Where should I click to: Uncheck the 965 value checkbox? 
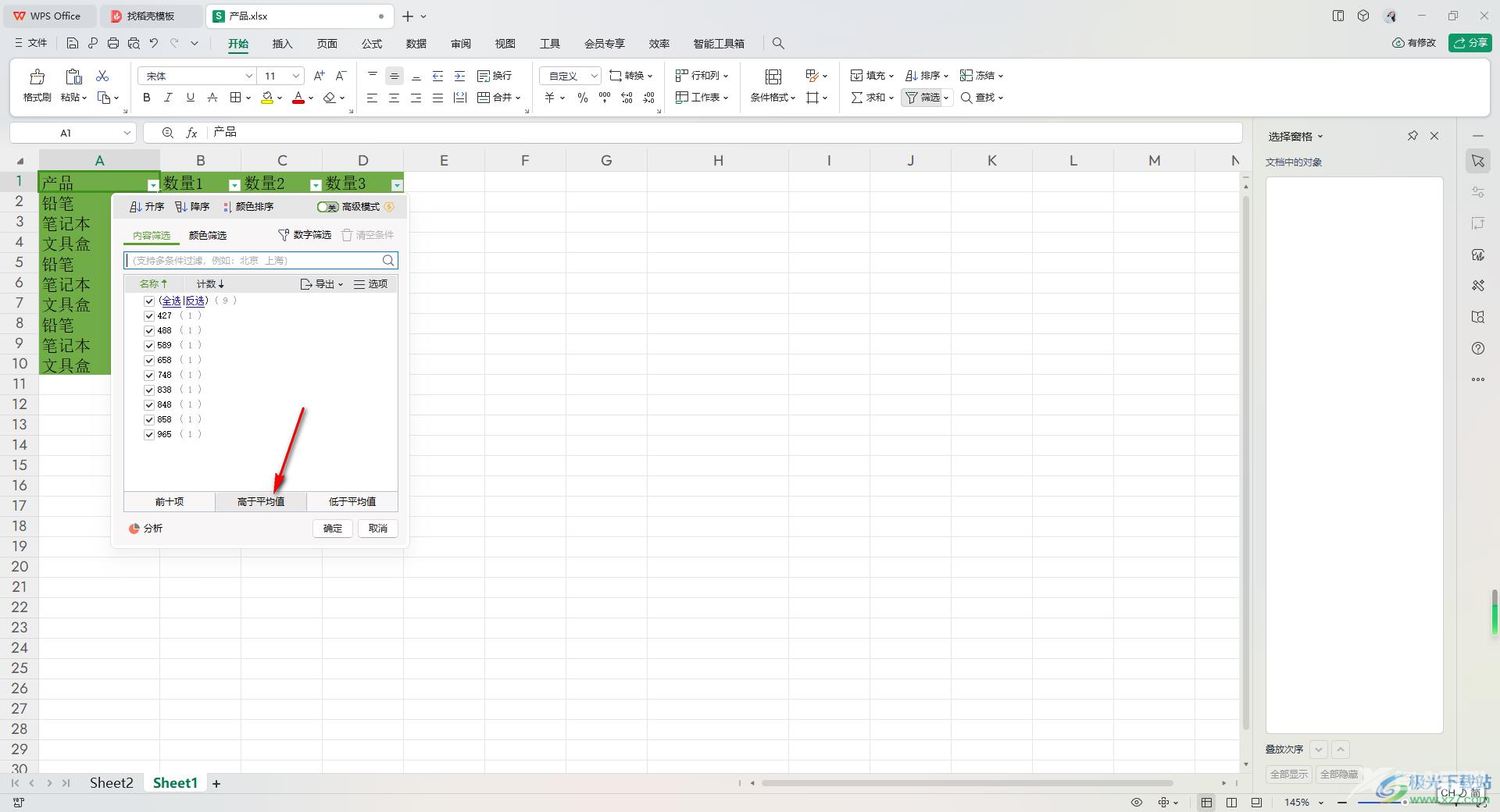pos(149,435)
